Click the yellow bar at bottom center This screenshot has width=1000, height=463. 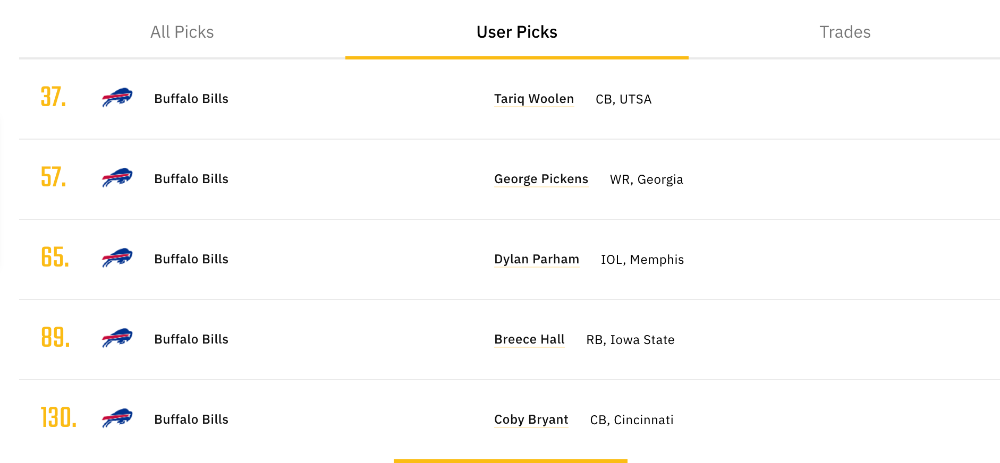click(x=510, y=460)
